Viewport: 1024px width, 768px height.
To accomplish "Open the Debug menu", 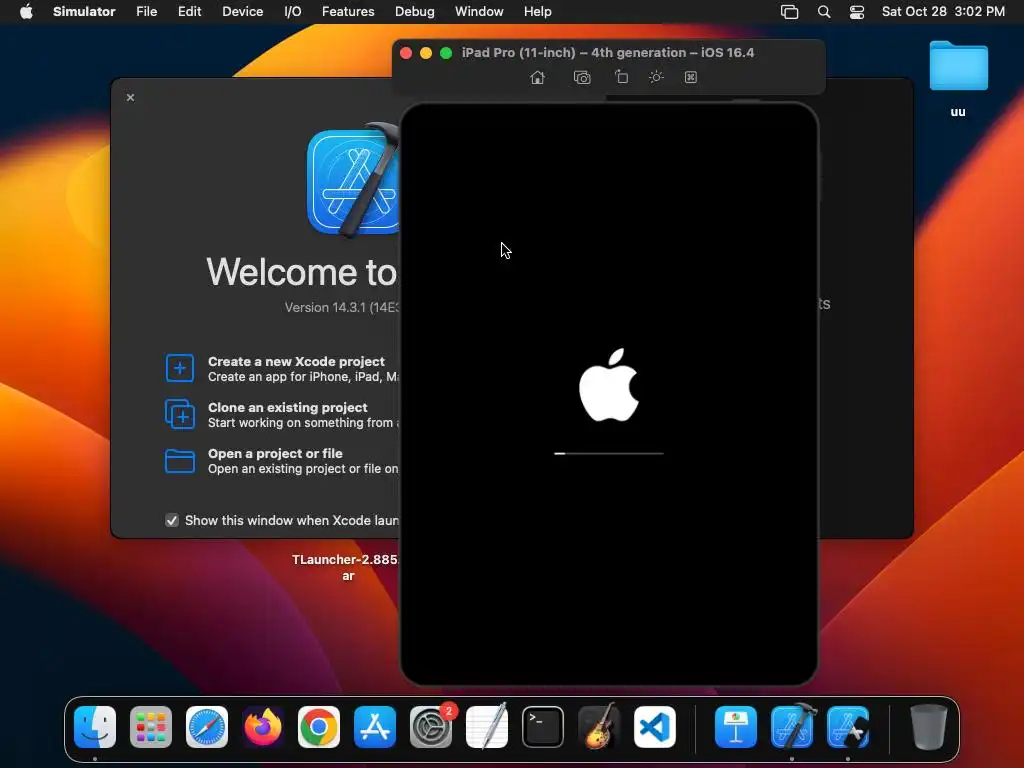I will 415,11.
